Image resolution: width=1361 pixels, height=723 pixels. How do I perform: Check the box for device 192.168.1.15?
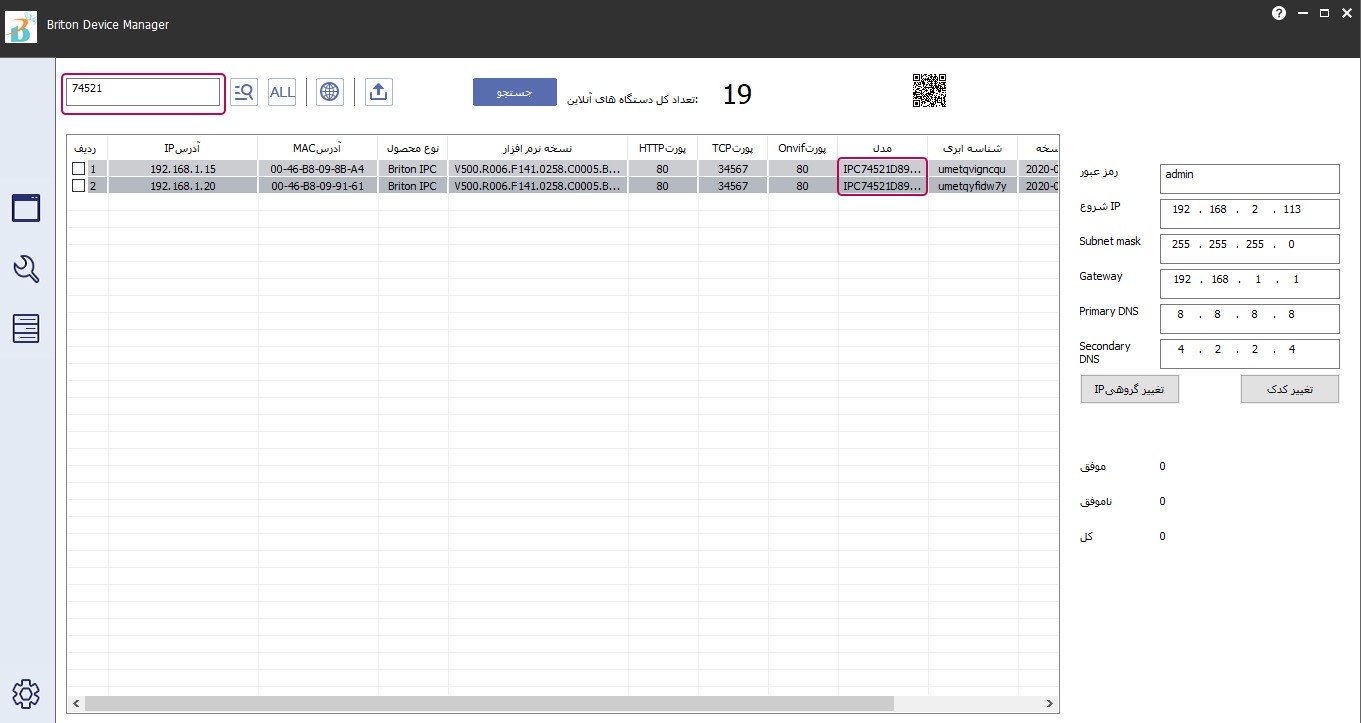78,169
